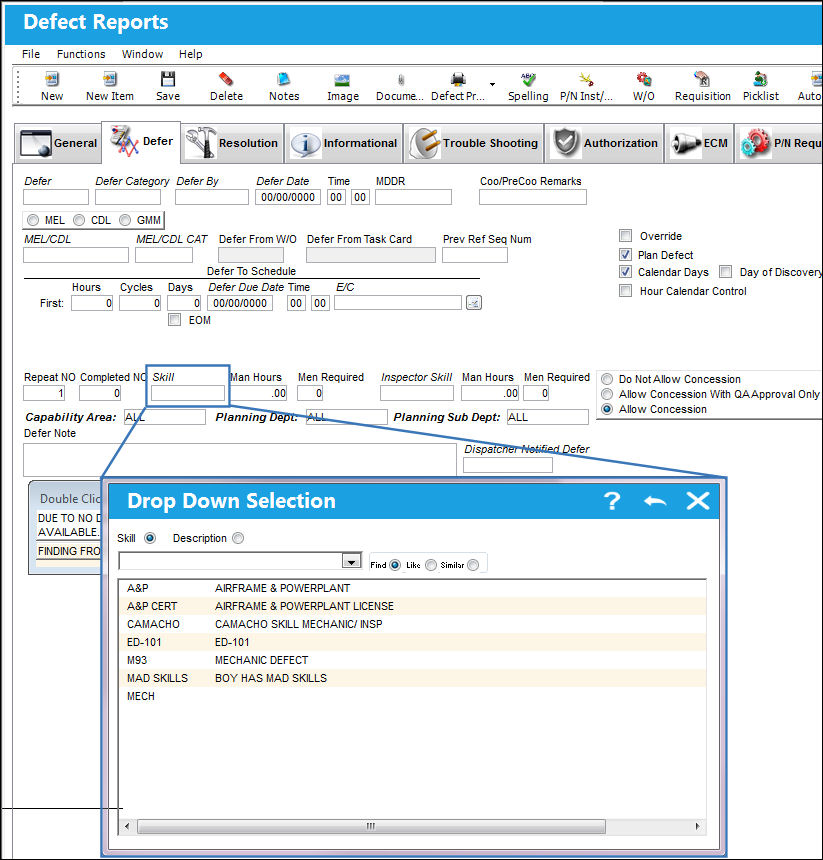Select the CDL radio button
The image size is (823, 860).
point(79,220)
